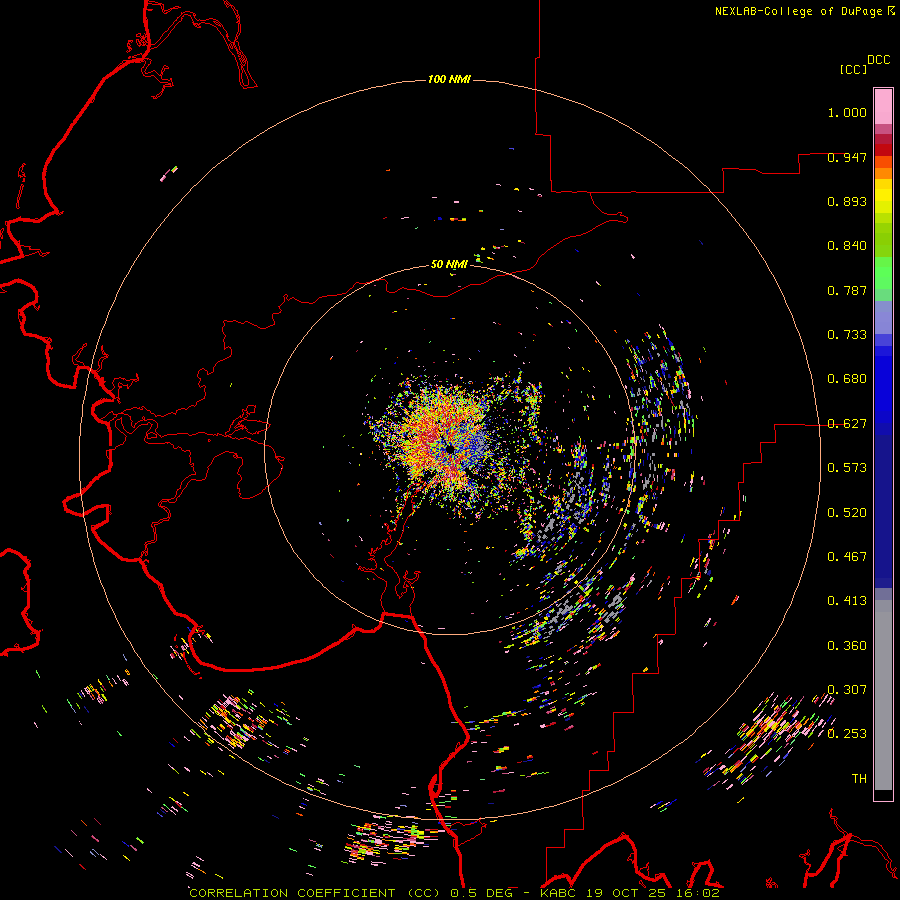The height and width of the screenshot is (900, 900).
Task: Click the 0.413 scale value
Action: [x=847, y=601]
